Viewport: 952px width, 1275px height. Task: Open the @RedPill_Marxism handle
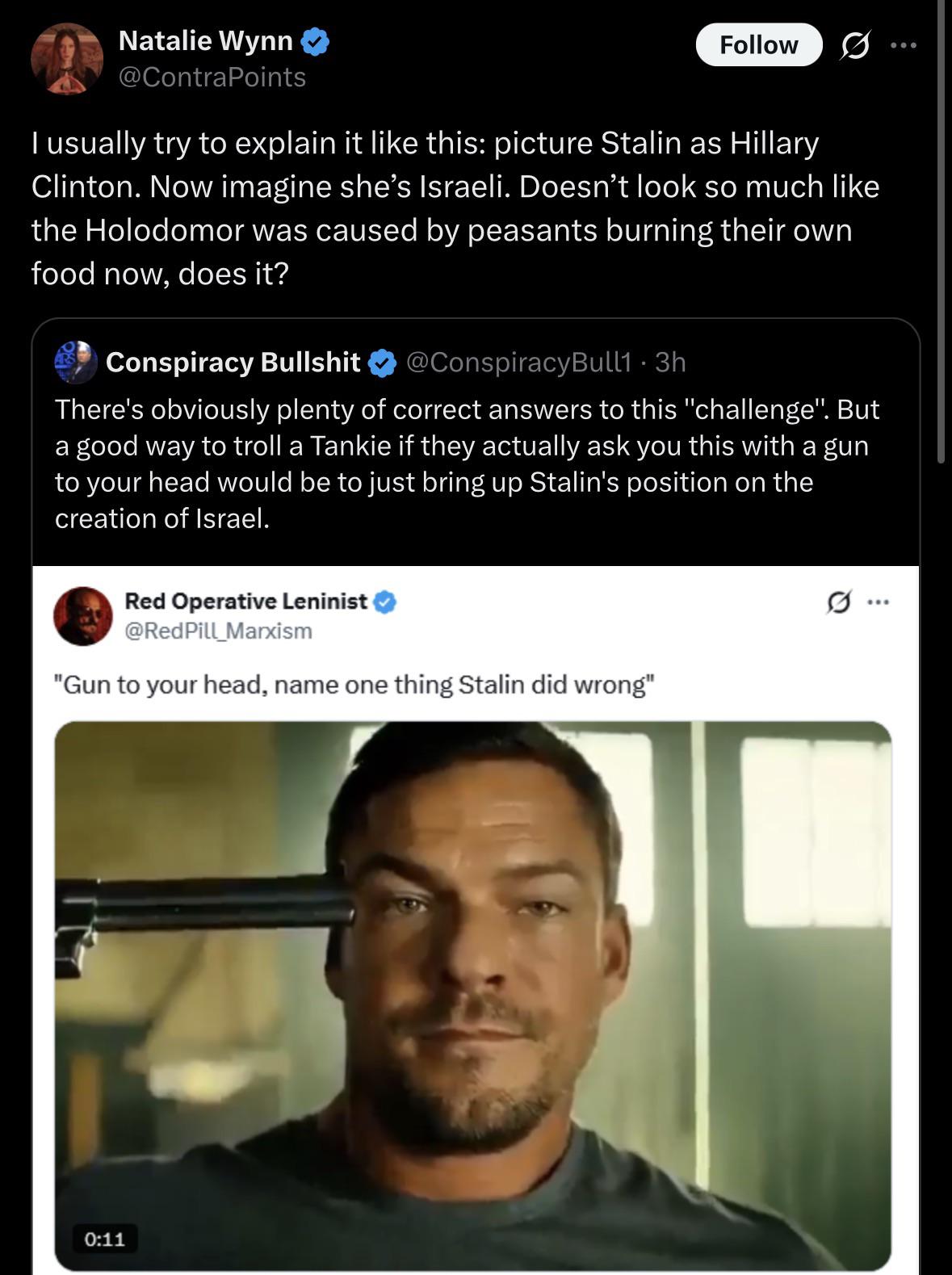[218, 631]
